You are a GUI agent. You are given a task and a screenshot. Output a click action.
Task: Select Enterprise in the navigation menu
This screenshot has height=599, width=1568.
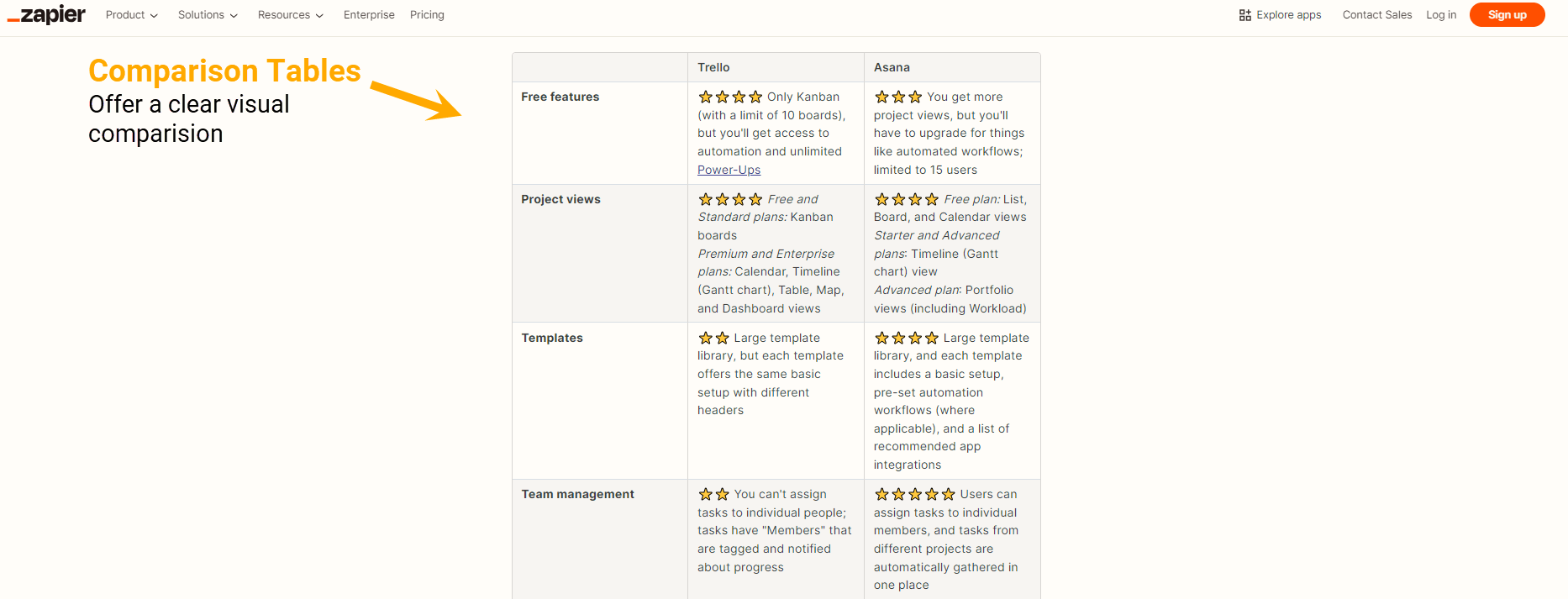click(x=369, y=14)
